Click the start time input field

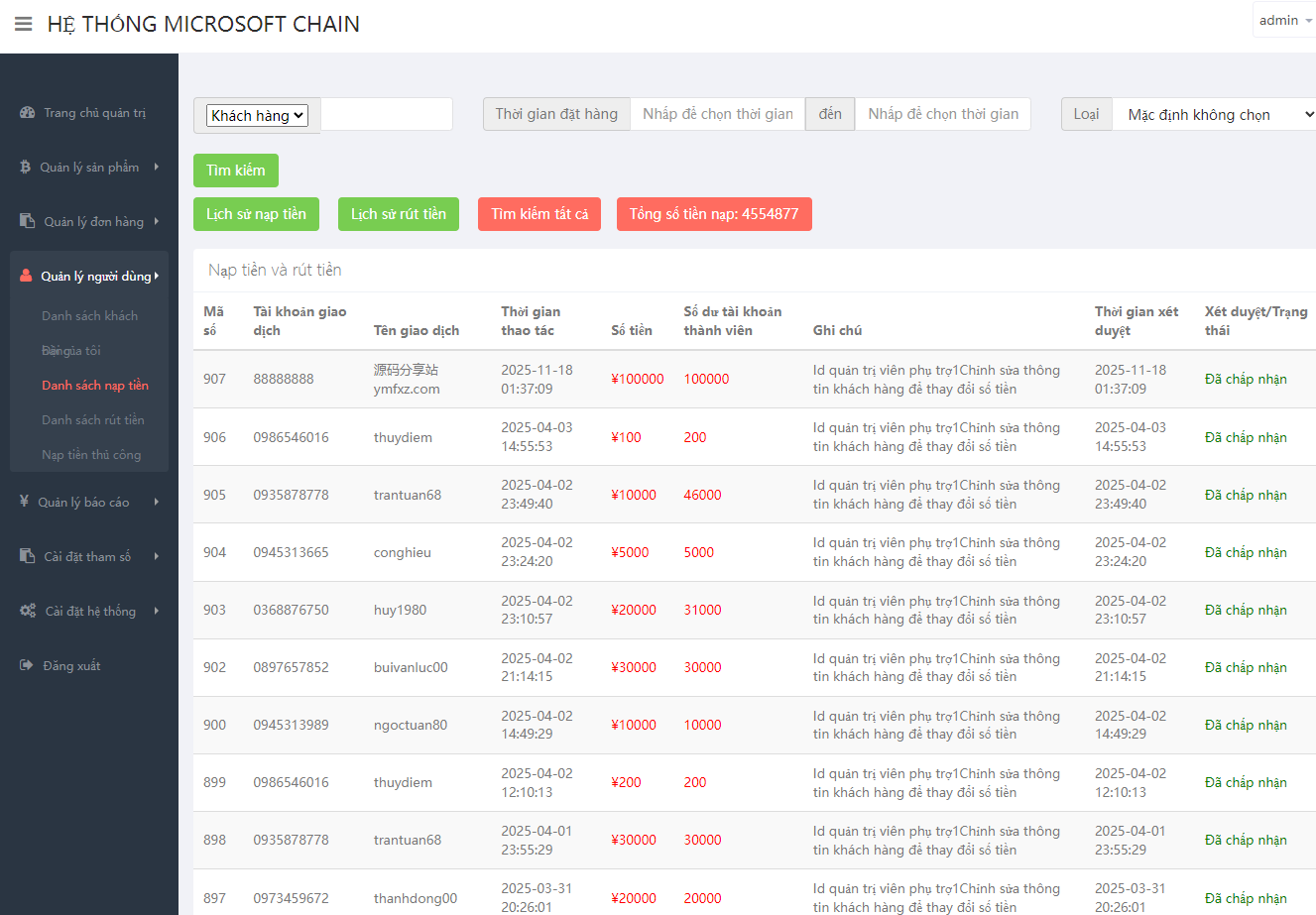717,114
